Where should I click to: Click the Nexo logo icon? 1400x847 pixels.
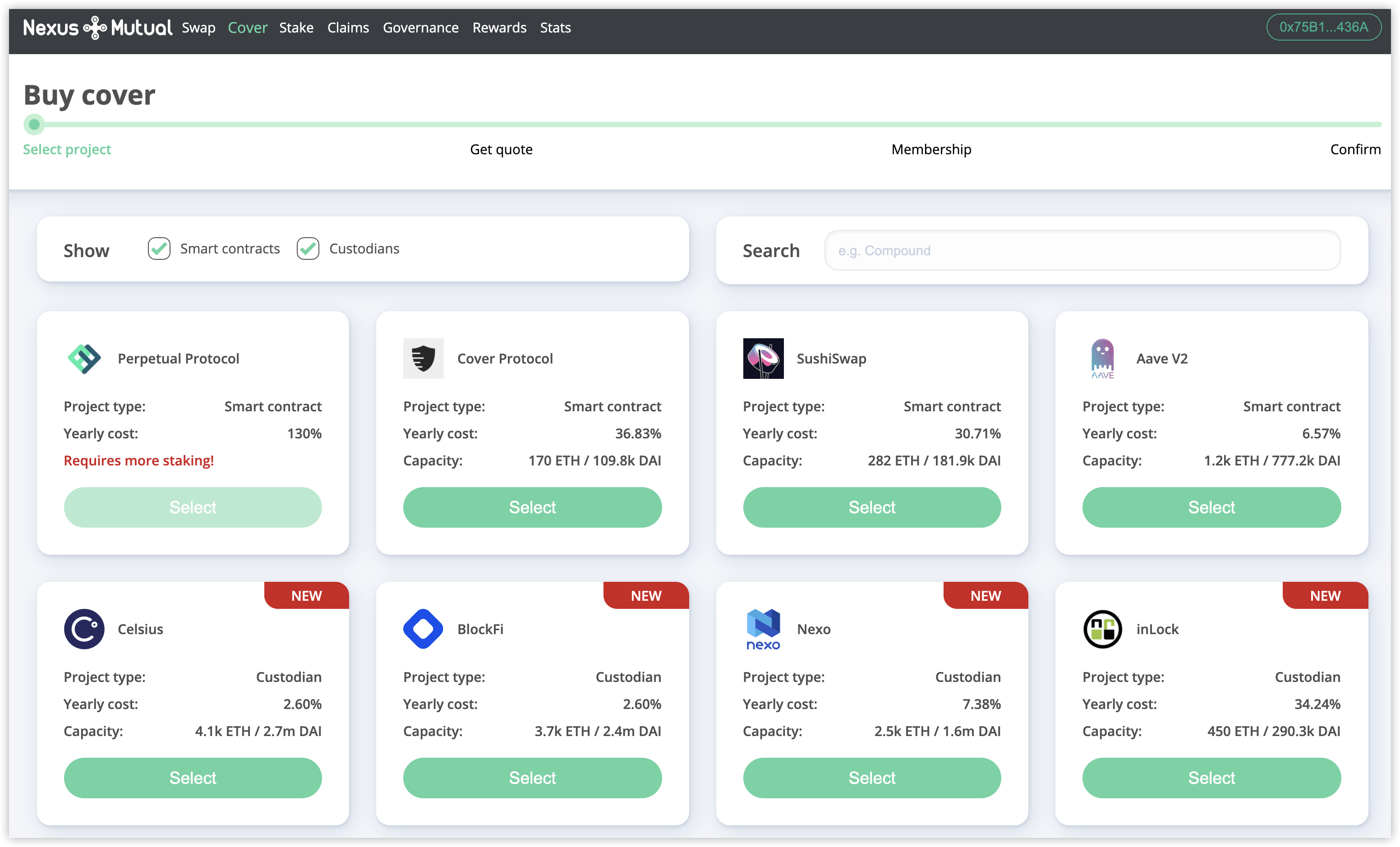(763, 629)
